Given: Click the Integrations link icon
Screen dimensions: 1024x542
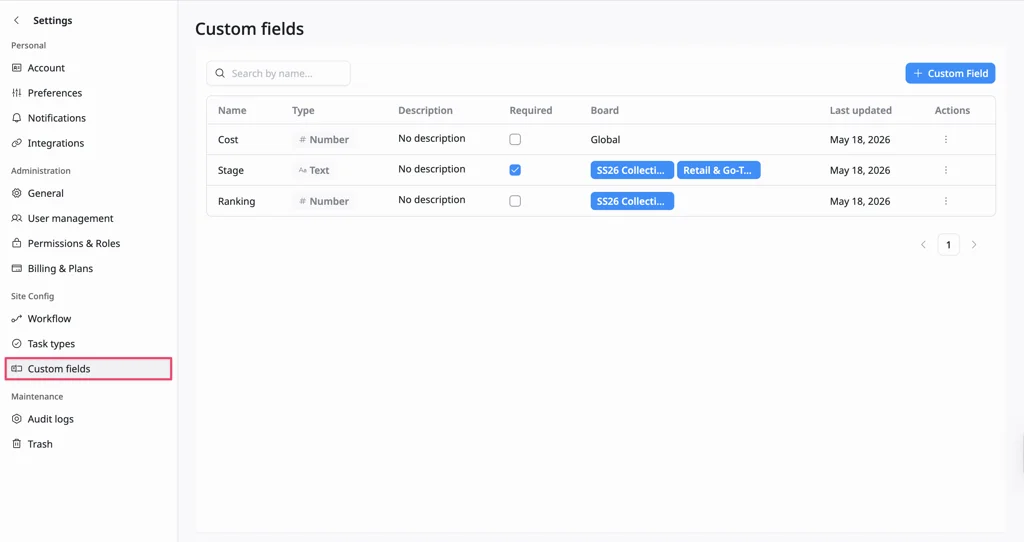Looking at the screenshot, I should [16, 143].
